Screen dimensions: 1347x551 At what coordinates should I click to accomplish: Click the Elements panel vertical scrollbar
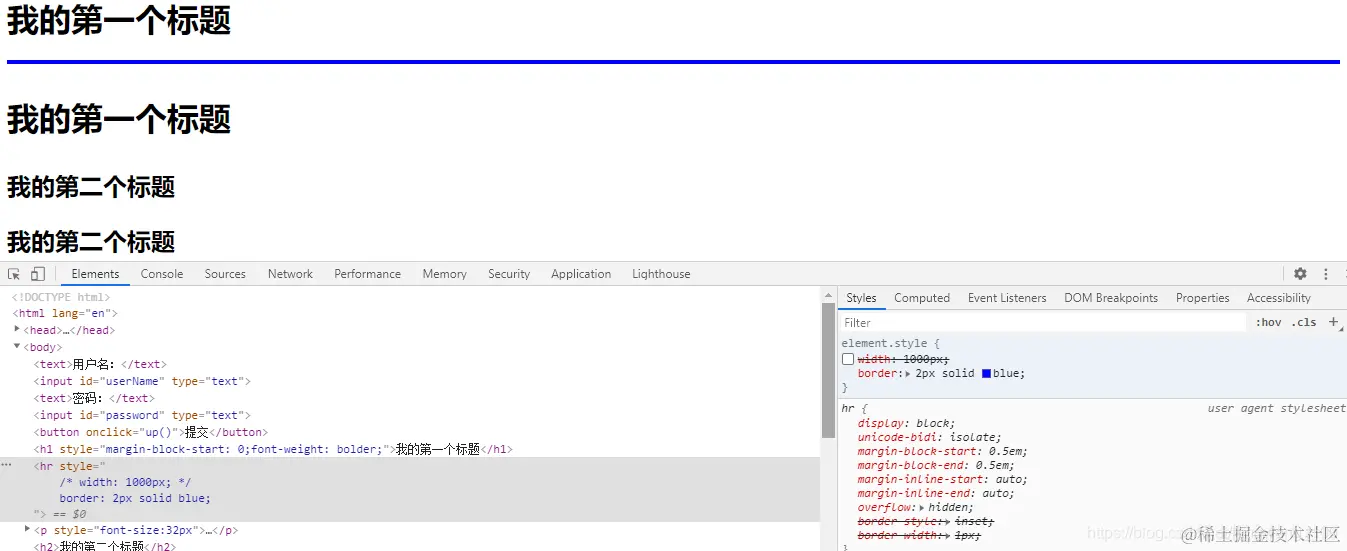(828, 370)
